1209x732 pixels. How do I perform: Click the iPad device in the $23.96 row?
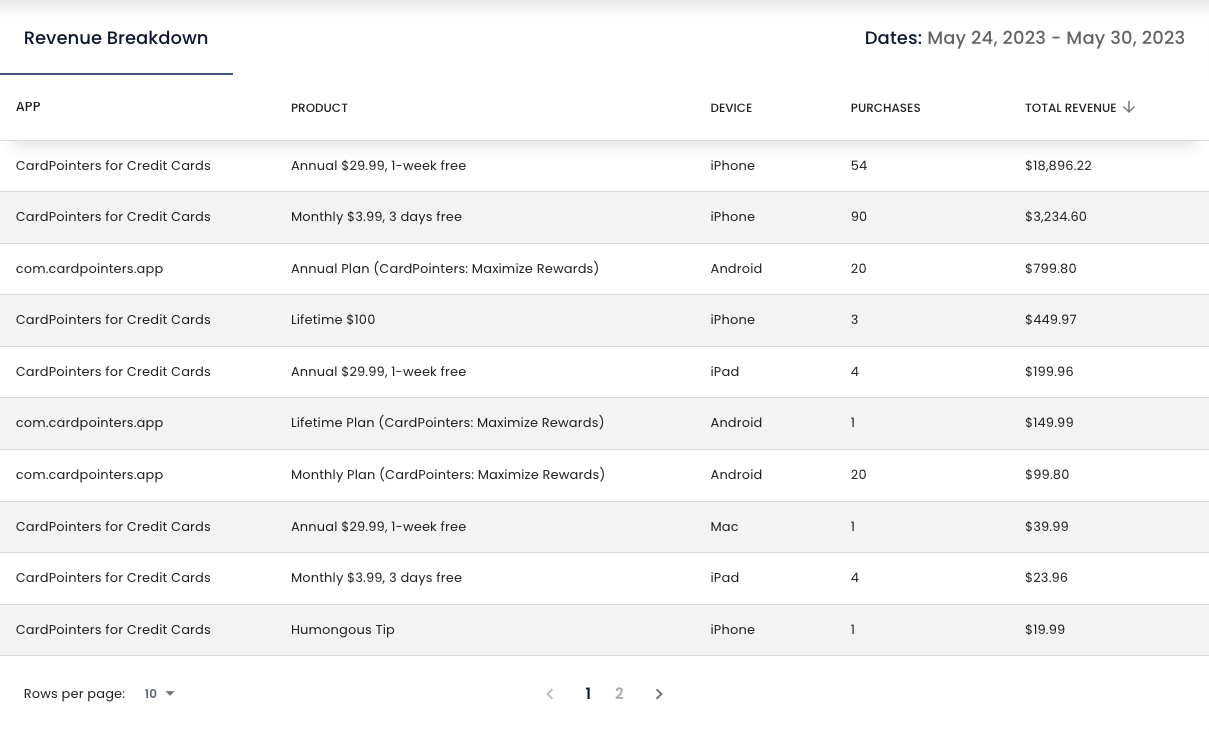pos(725,578)
